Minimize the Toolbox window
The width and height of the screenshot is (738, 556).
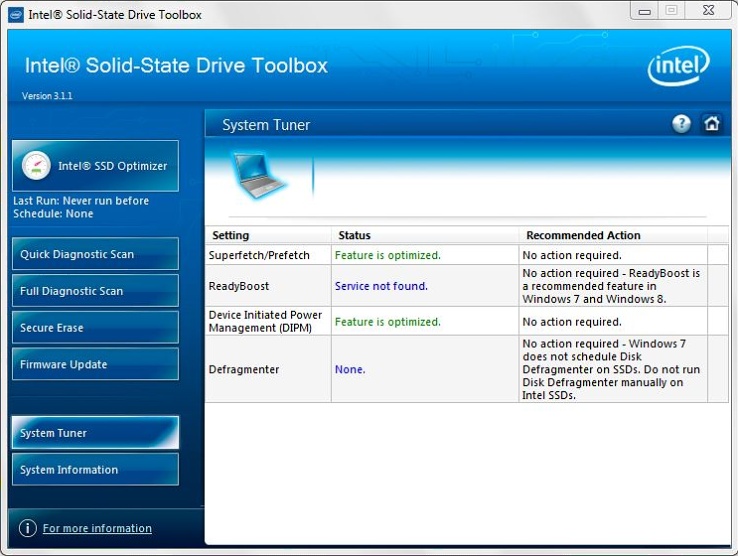coord(644,11)
